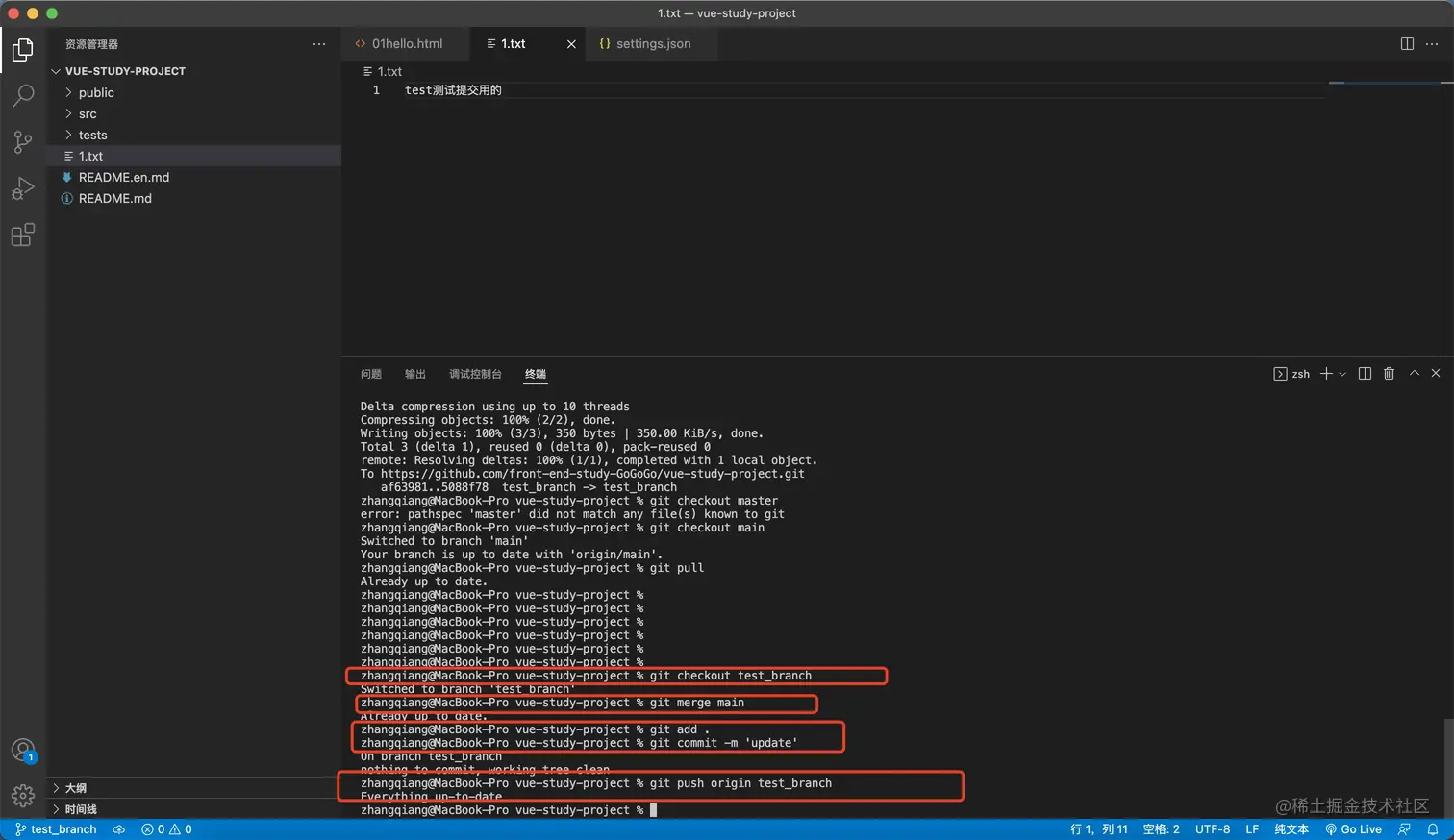Screen dimensions: 1454x840
Task: Collapse VUE-STUDY-PROJECT folder section
Action: click(194, 71)
